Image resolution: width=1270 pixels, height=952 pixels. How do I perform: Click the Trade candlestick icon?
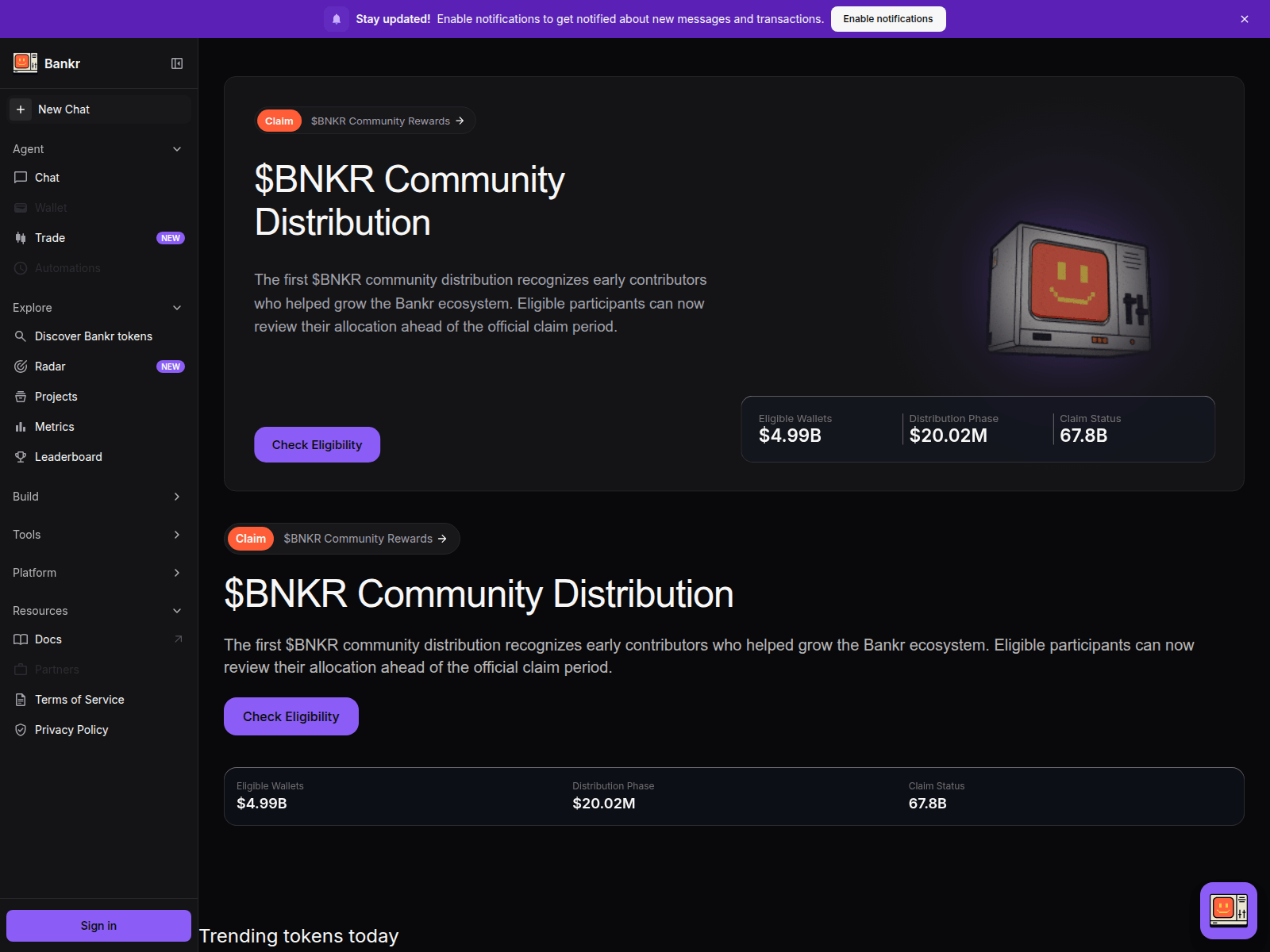point(21,238)
